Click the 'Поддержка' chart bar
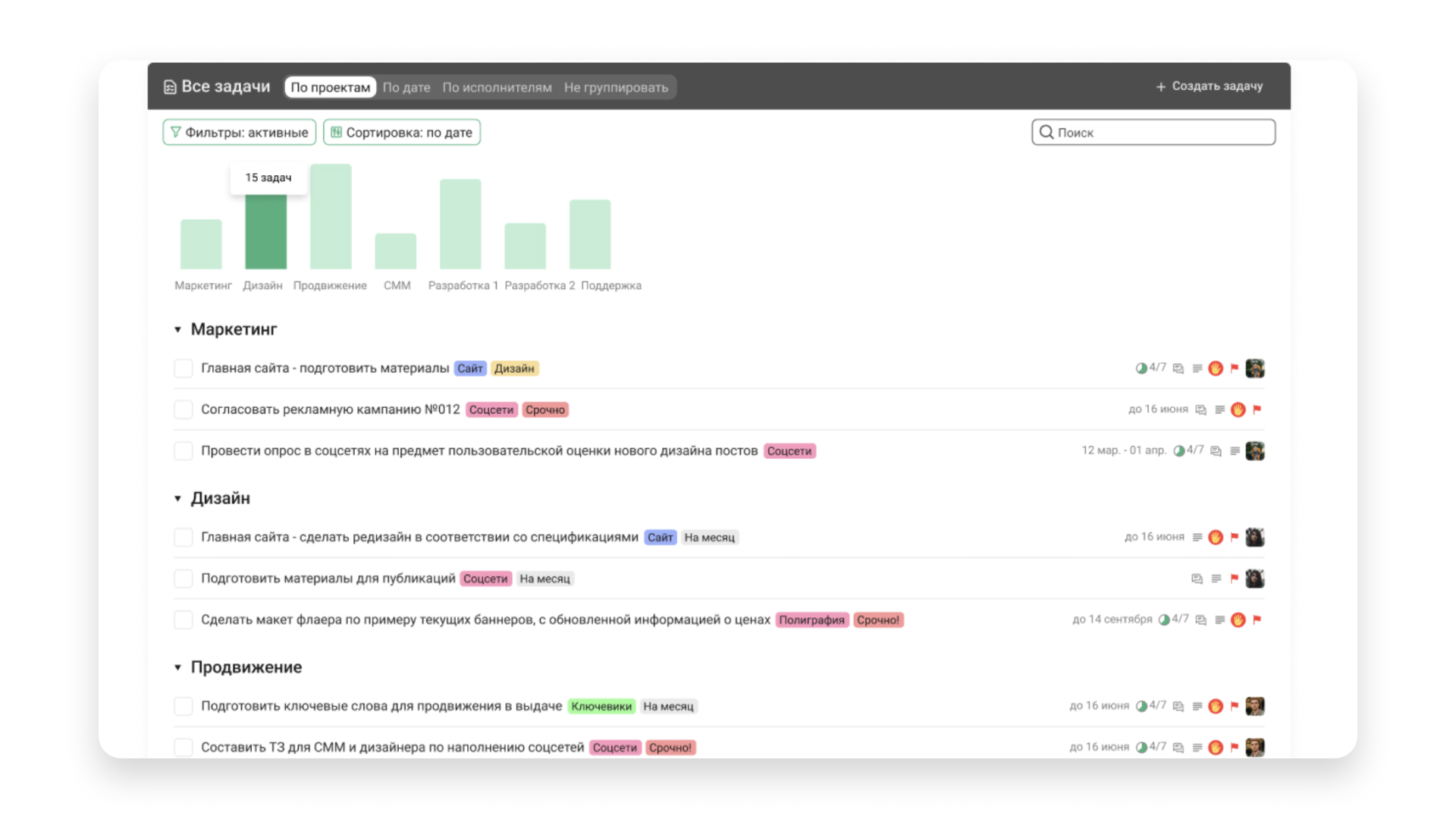Screen dimensions: 1456x819 point(590,234)
